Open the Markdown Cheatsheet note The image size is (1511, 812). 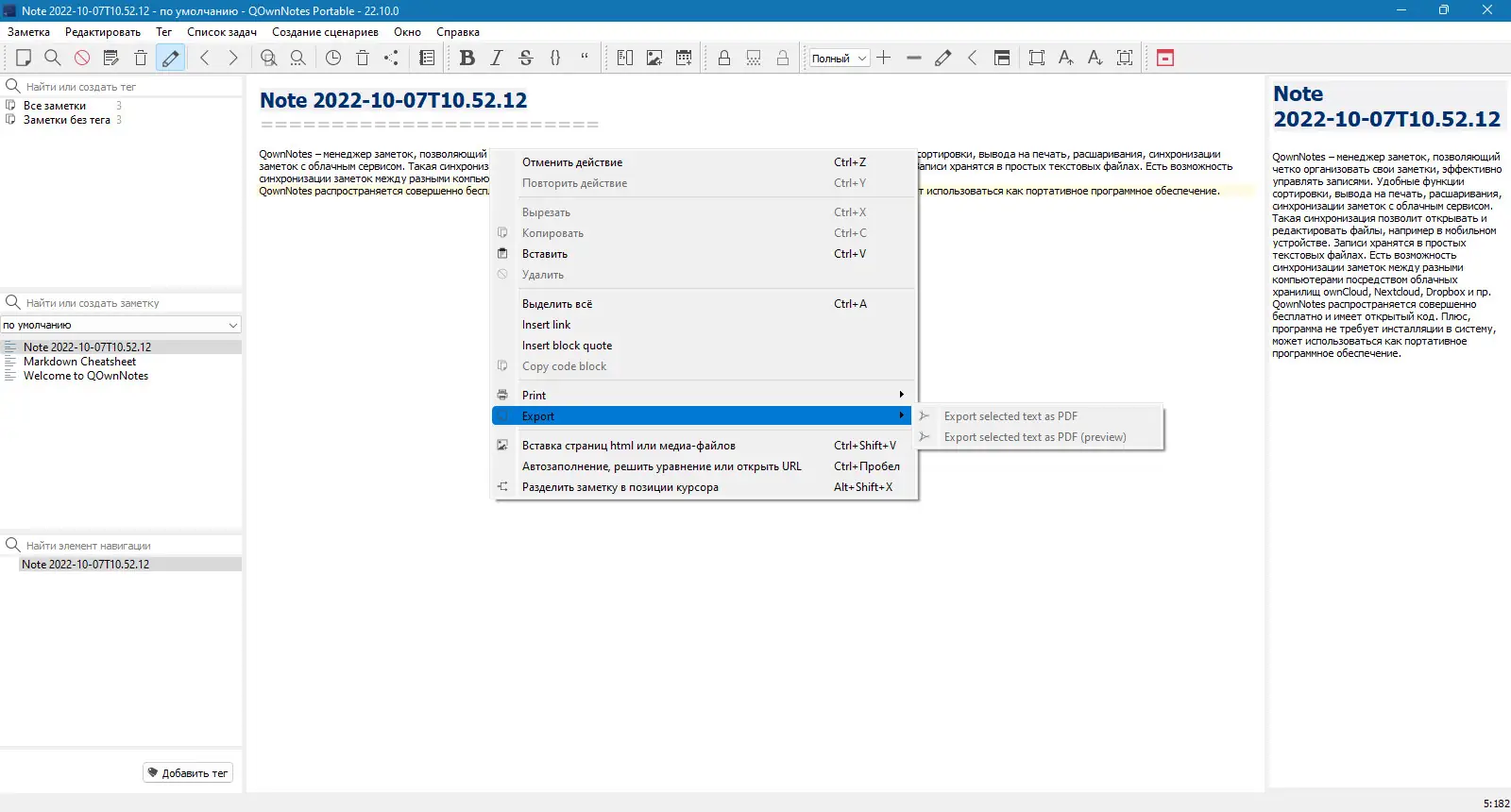click(79, 362)
